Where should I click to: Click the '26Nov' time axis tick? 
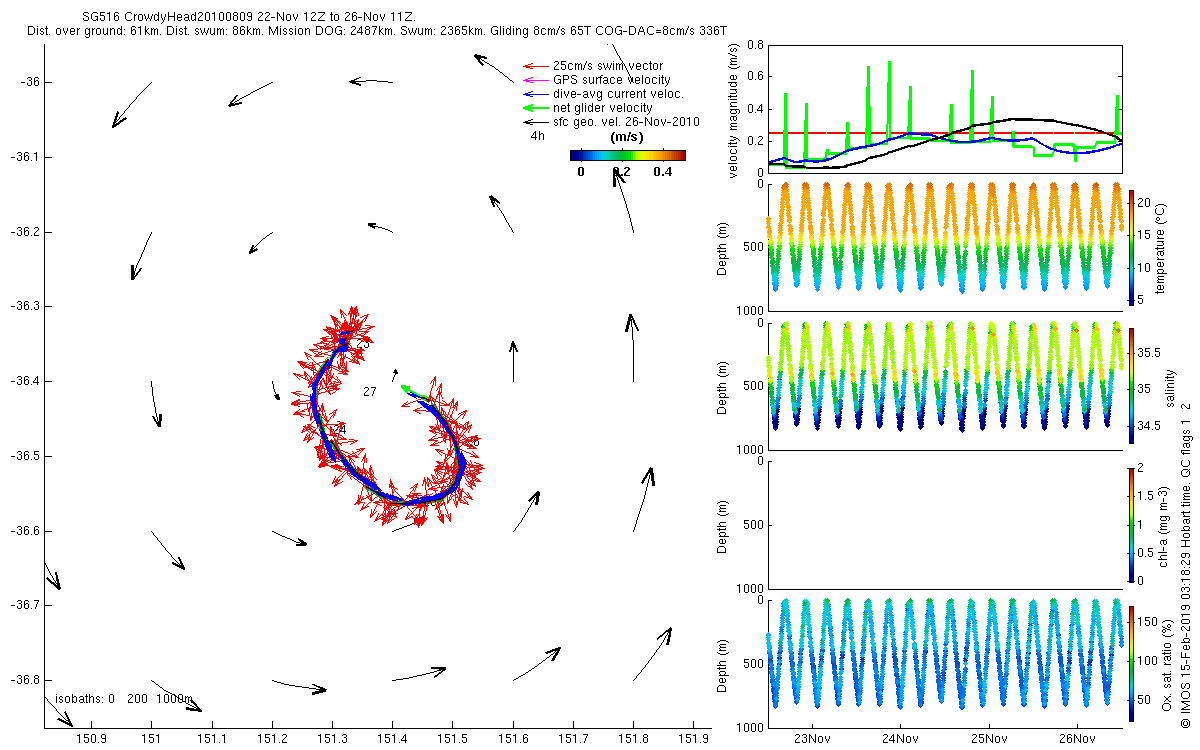1077,739
